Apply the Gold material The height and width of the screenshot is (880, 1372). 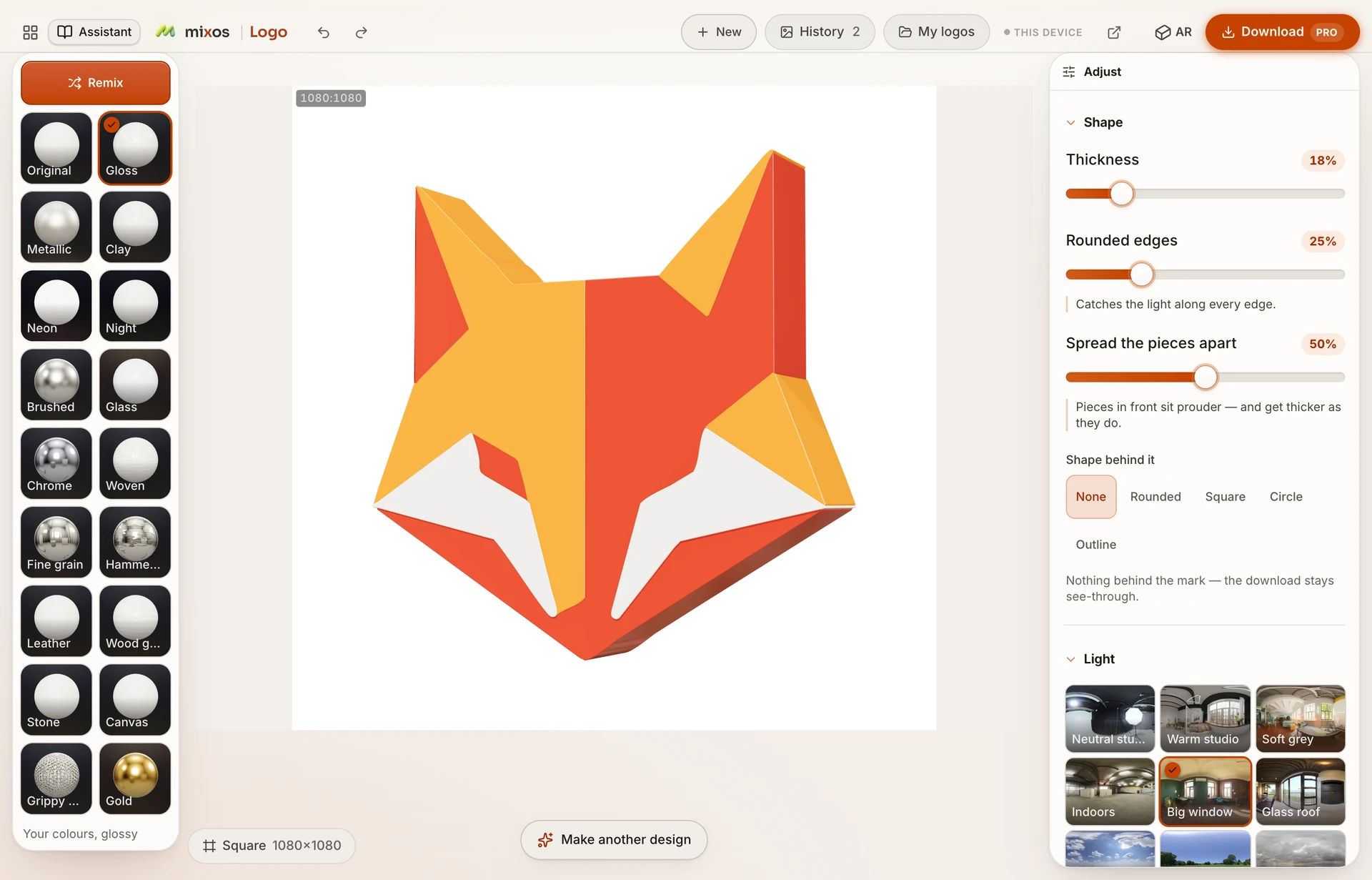tap(135, 778)
